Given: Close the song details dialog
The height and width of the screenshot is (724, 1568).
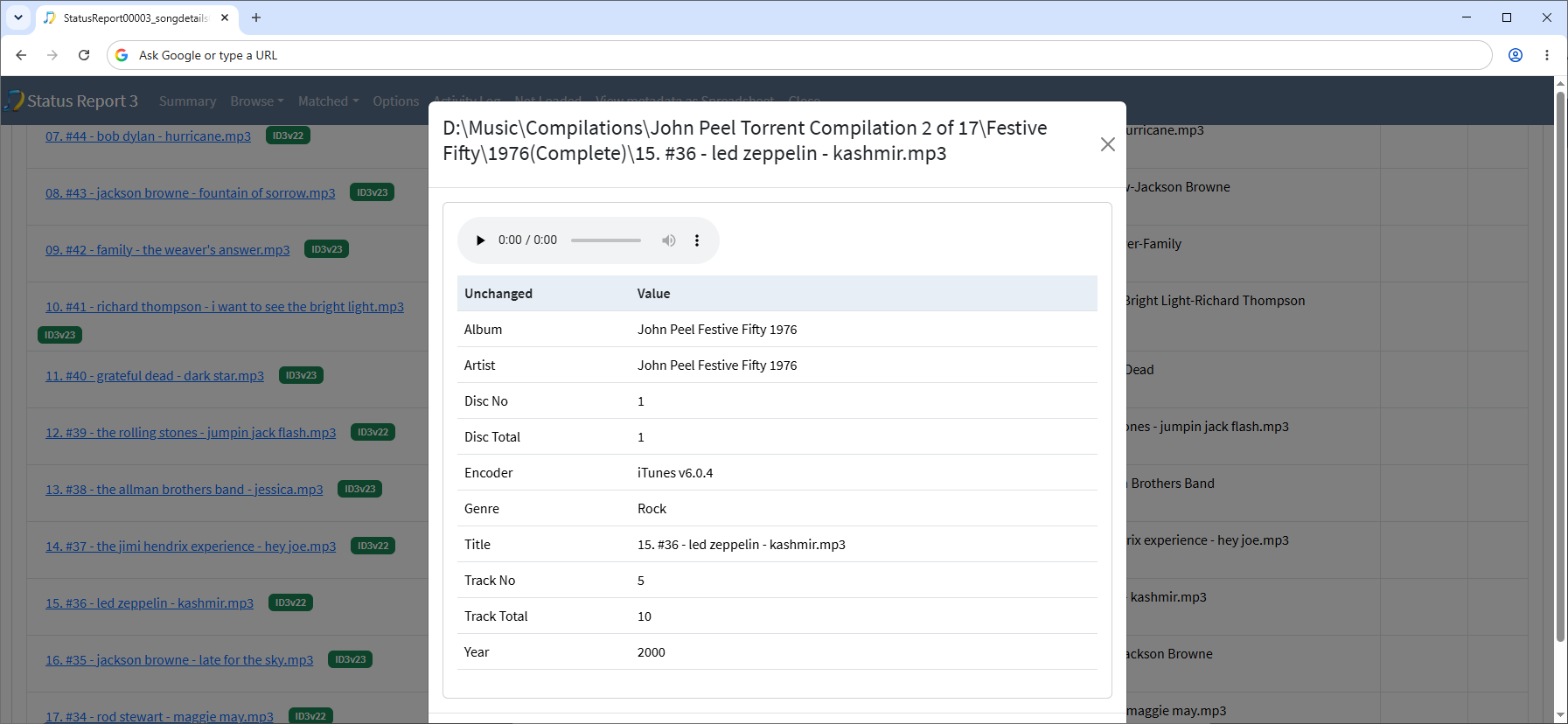Looking at the screenshot, I should (x=1107, y=144).
